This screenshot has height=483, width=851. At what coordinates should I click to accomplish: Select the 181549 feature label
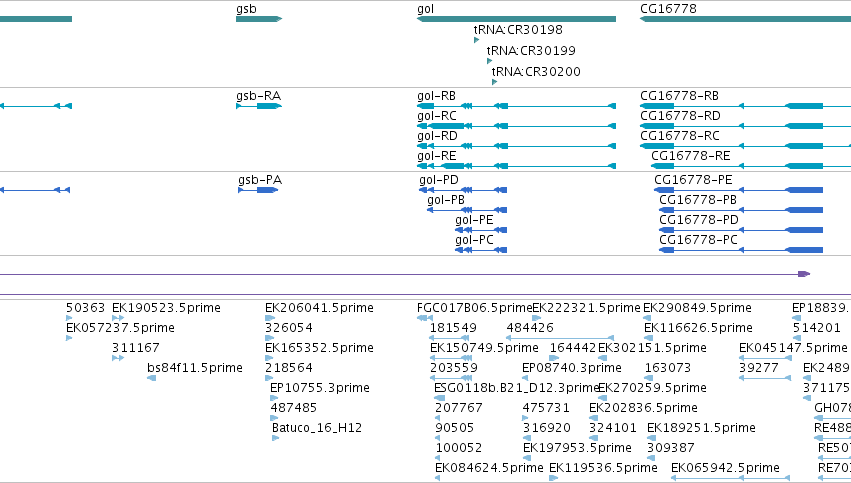point(453,328)
